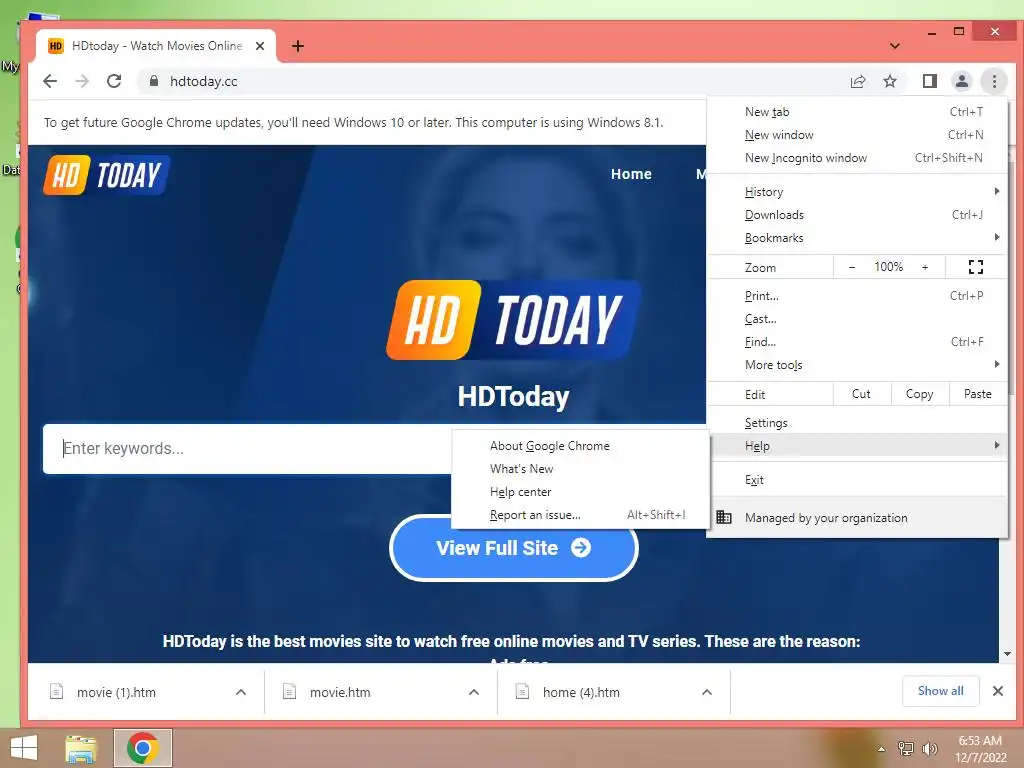
Task: Expand options for movie (1).htm download
Action: [241, 692]
